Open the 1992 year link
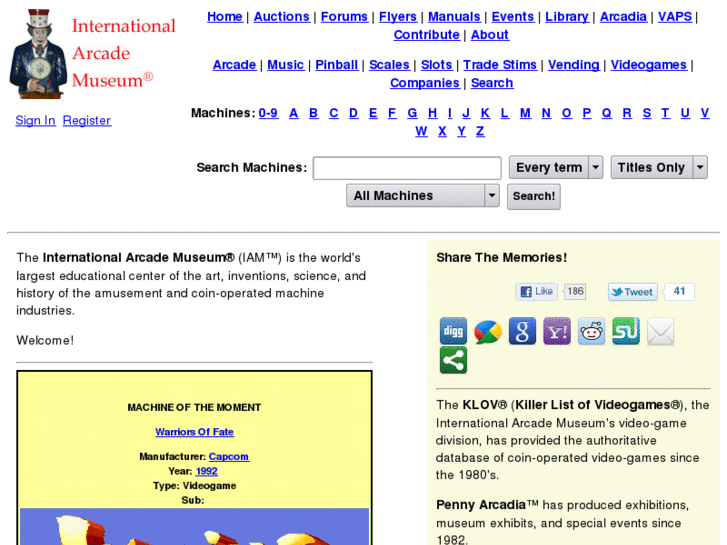Viewport: 727px width, 545px height. (x=206, y=471)
